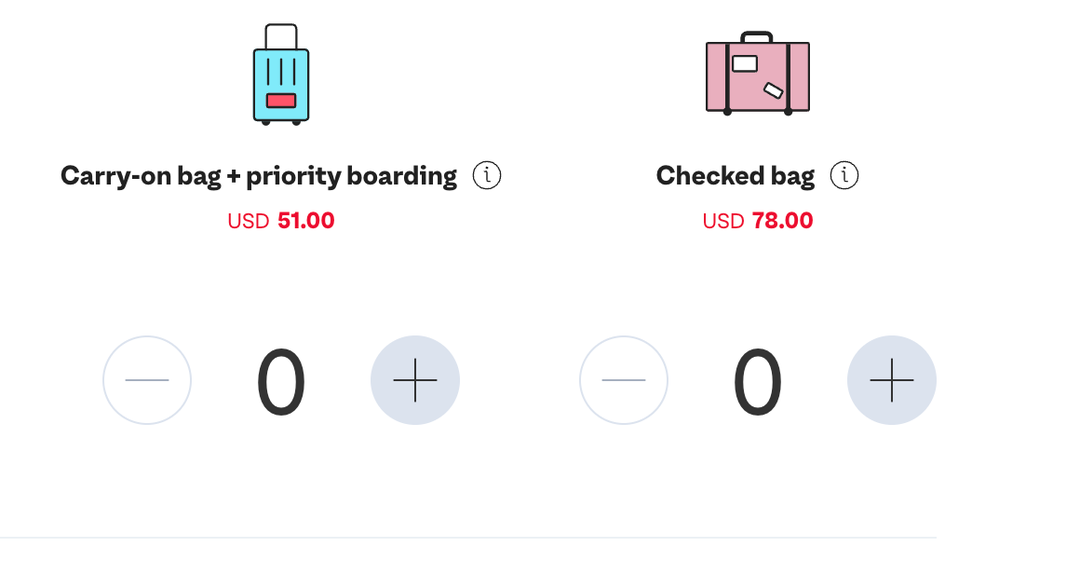Click the pink checked suitcase icon
This screenshot has height=574, width=1080.
757,75
